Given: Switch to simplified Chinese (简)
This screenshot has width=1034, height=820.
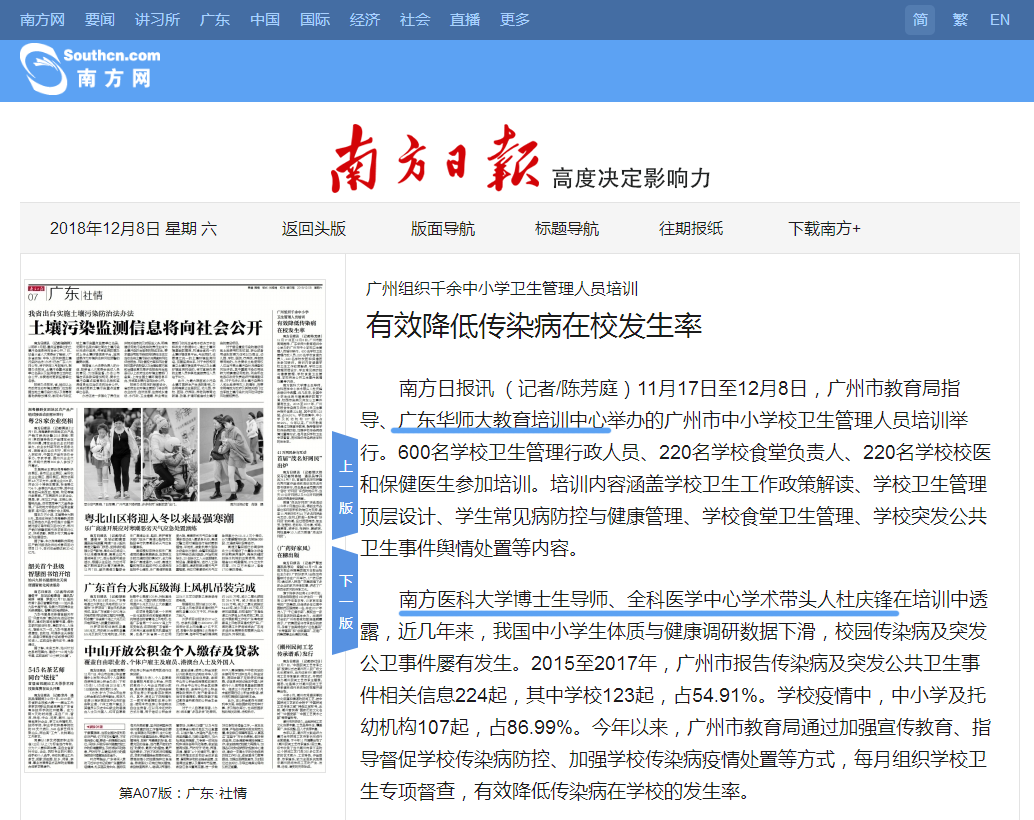Looking at the screenshot, I should [x=920, y=20].
